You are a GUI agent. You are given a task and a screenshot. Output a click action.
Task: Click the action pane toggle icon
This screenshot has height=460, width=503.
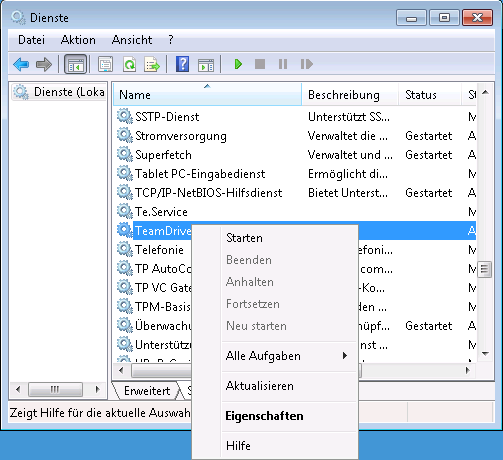coord(206,65)
